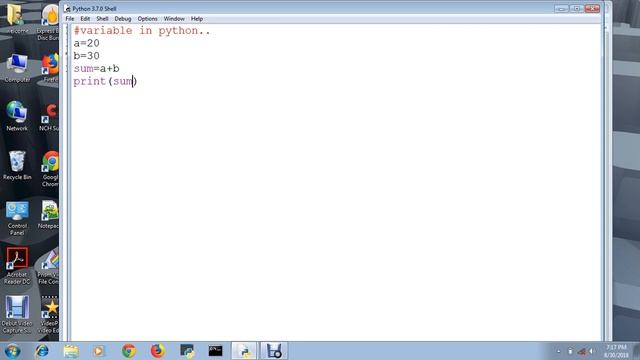Launch Internet Explorer from taskbar
The image size is (640, 360).
click(42, 351)
